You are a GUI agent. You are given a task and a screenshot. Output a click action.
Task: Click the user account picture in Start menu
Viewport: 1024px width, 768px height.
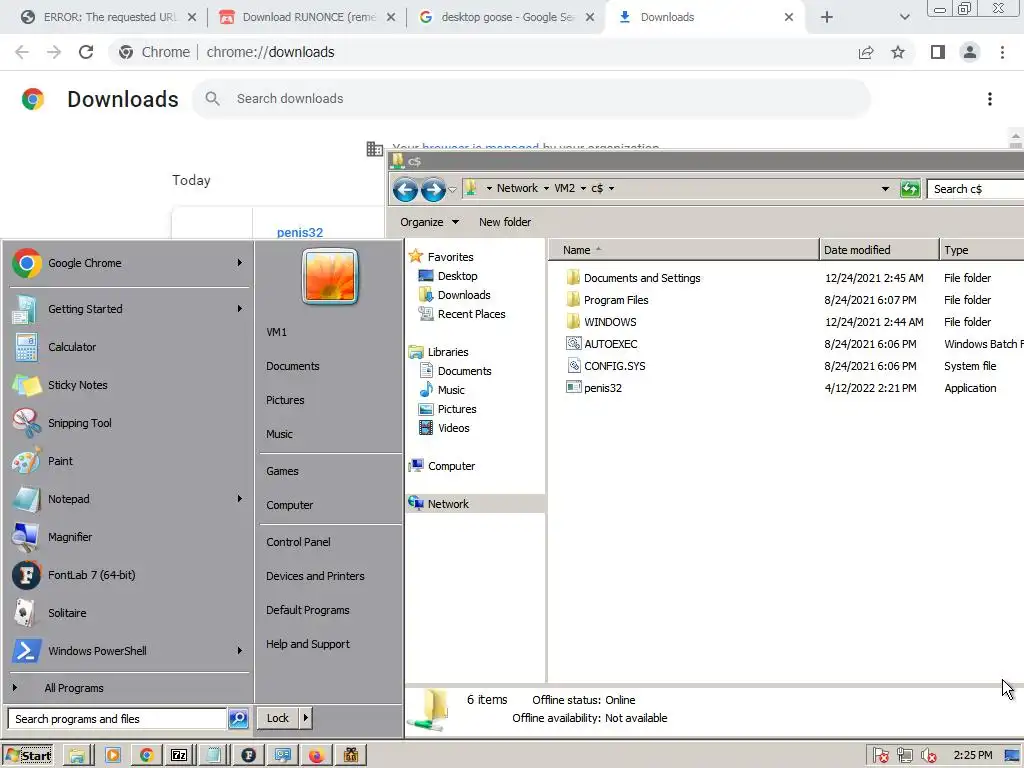click(x=330, y=276)
